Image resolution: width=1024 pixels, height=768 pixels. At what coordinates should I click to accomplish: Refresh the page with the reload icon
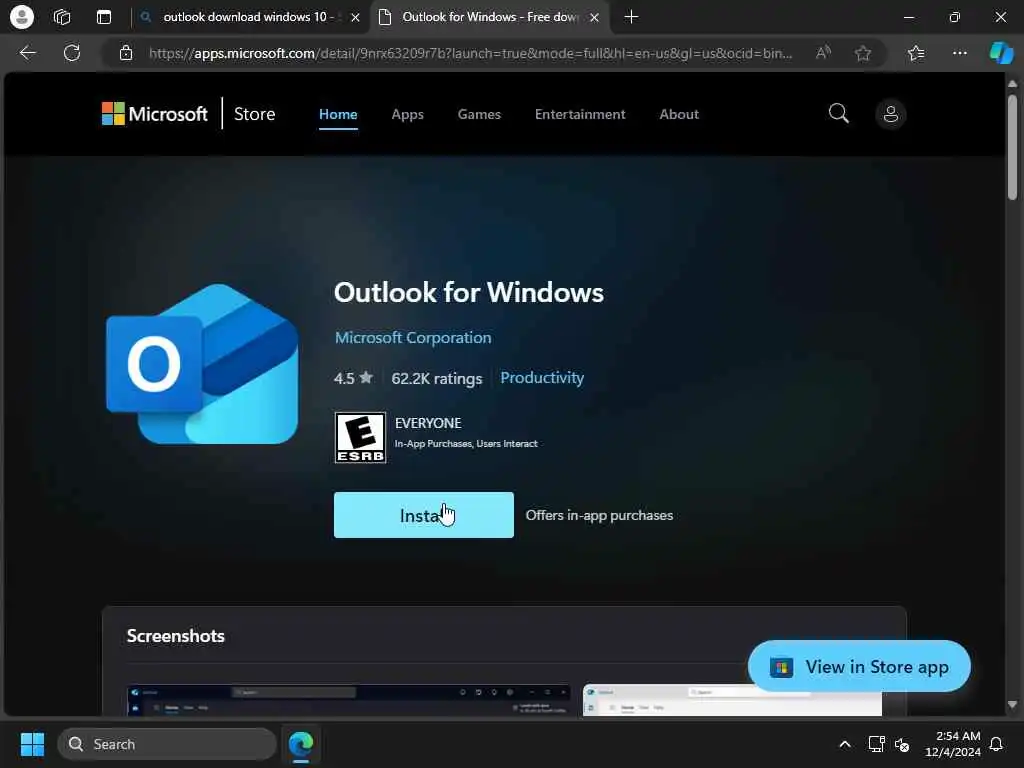pos(72,53)
